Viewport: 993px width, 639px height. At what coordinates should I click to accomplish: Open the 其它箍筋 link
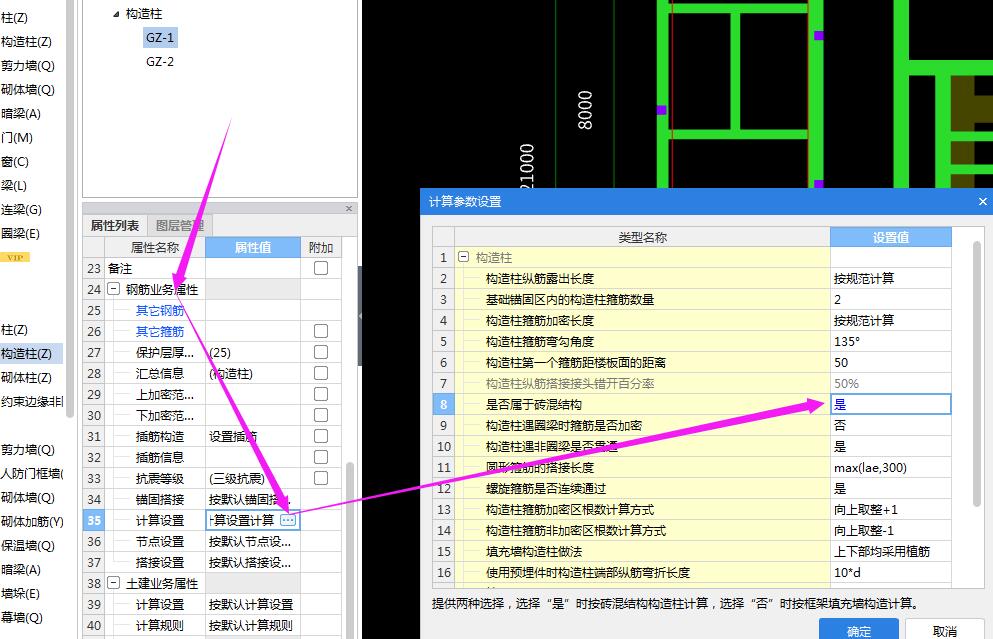tap(160, 331)
